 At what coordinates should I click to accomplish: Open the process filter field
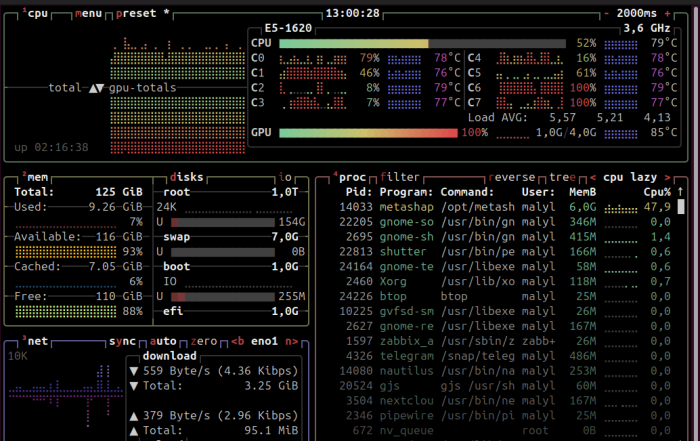(400, 177)
